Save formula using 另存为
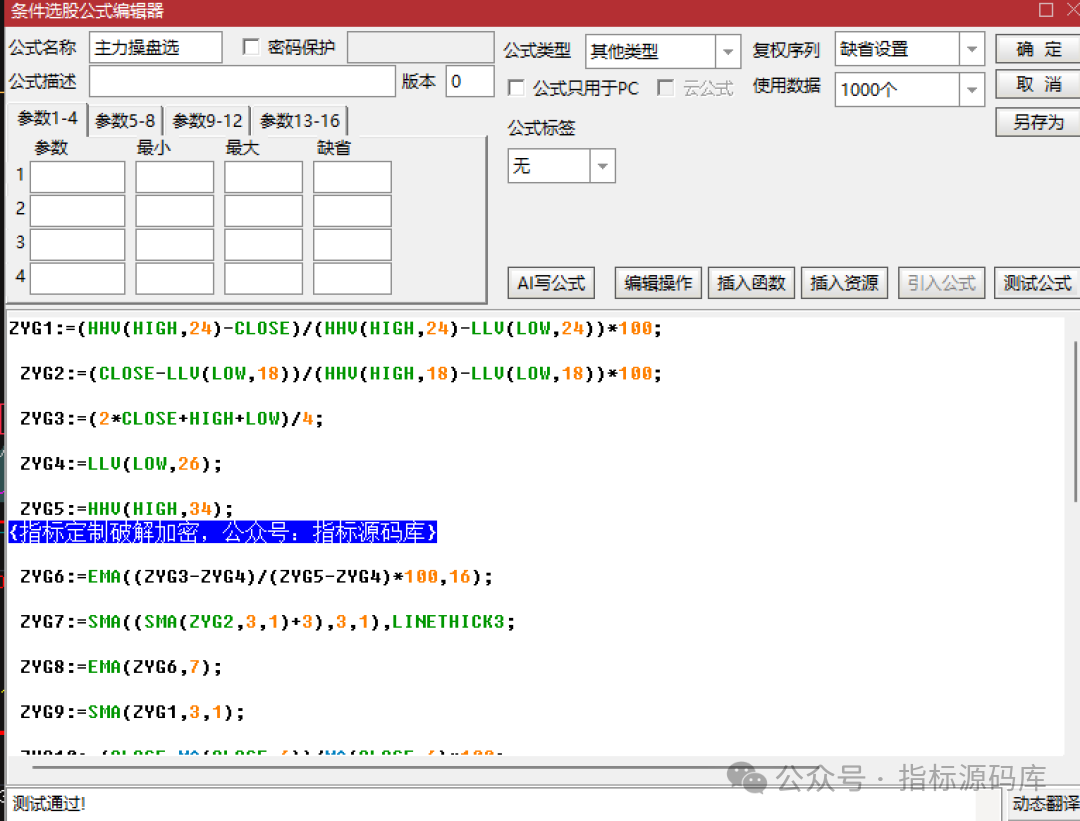Screen dimensions: 1080x821 (x=1038, y=122)
